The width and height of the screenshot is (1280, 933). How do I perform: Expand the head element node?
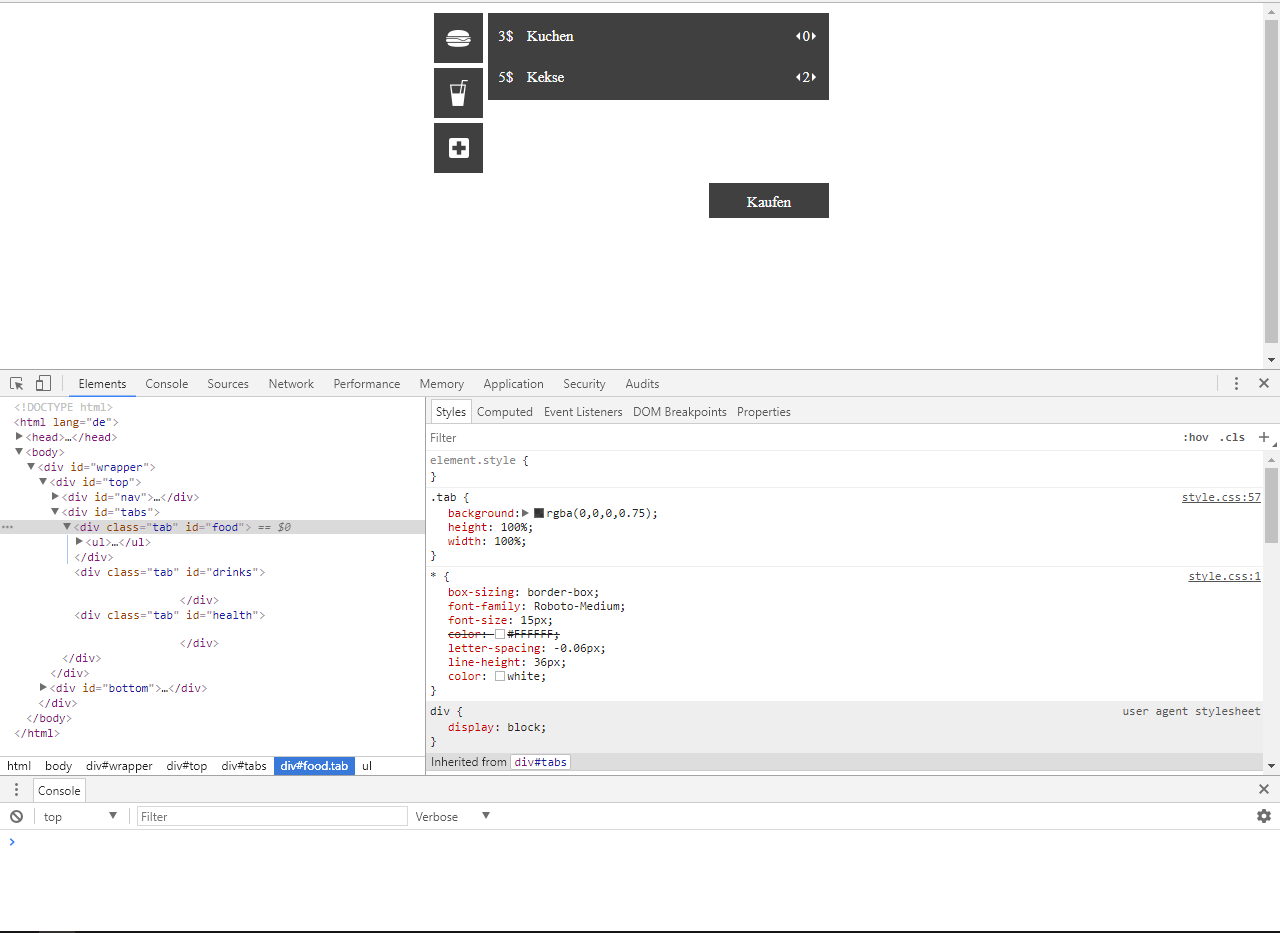coord(20,437)
